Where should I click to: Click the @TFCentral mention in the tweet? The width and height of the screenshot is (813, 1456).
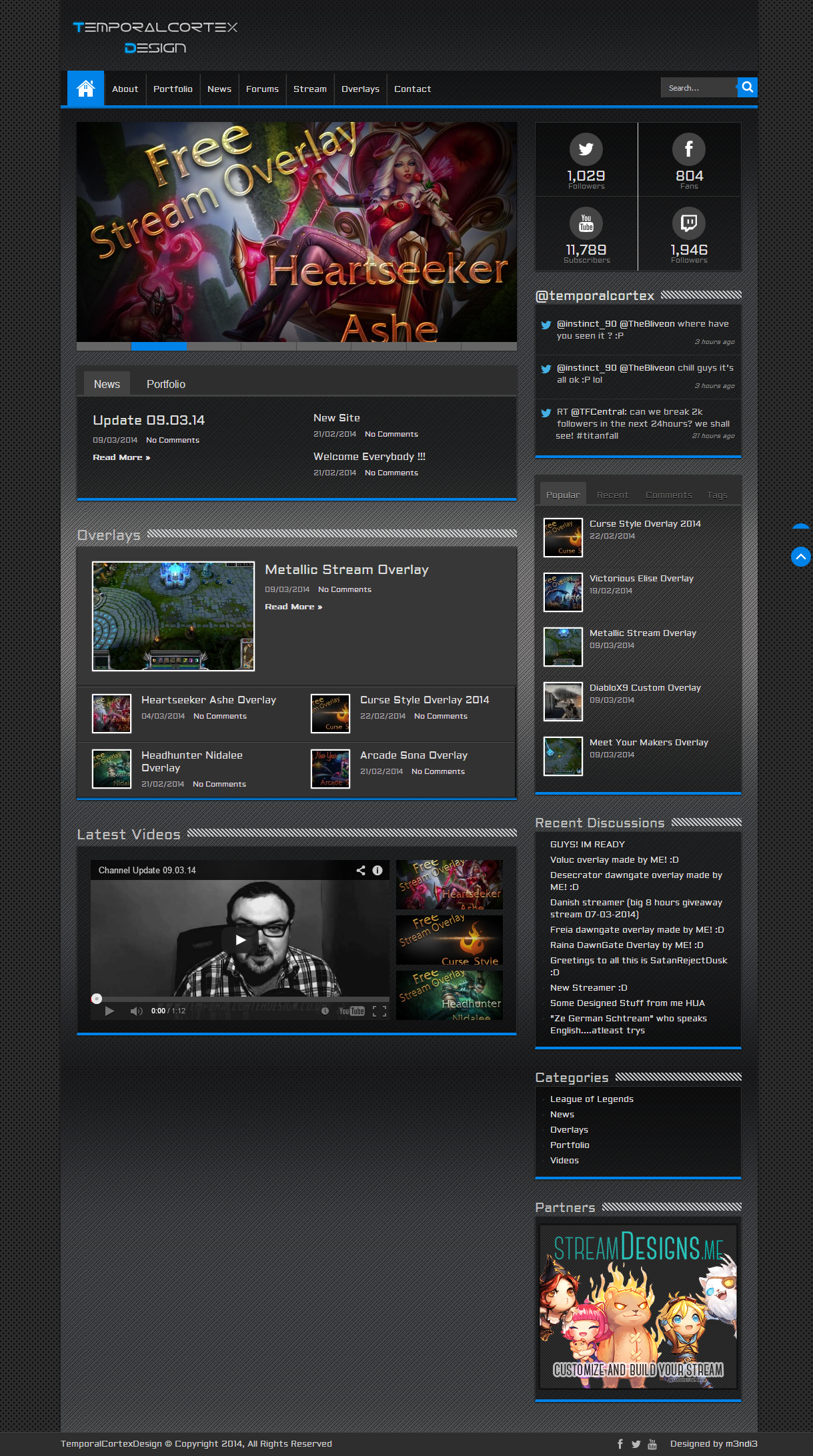point(598,411)
